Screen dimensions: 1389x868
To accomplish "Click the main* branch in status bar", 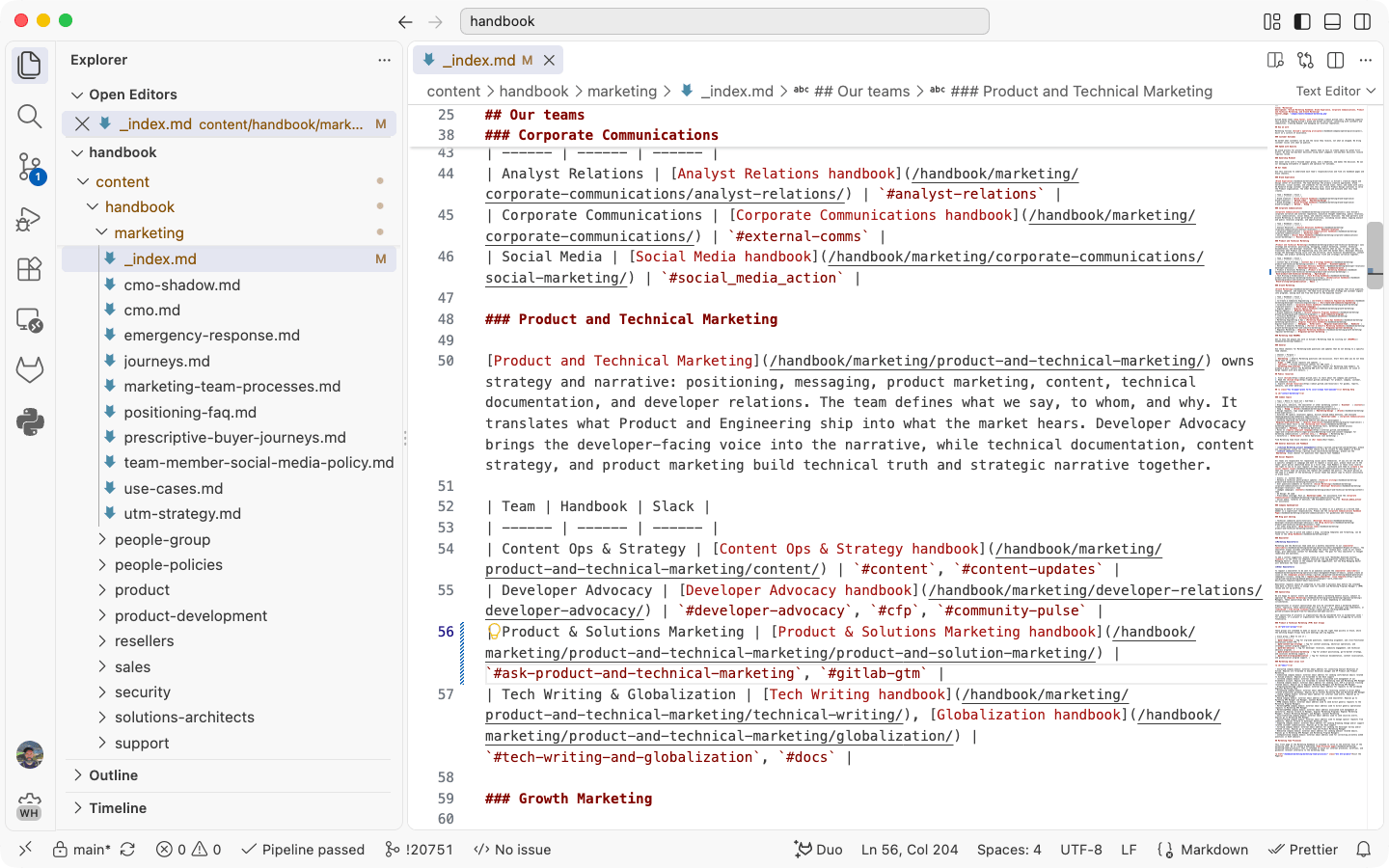I will (82, 850).
